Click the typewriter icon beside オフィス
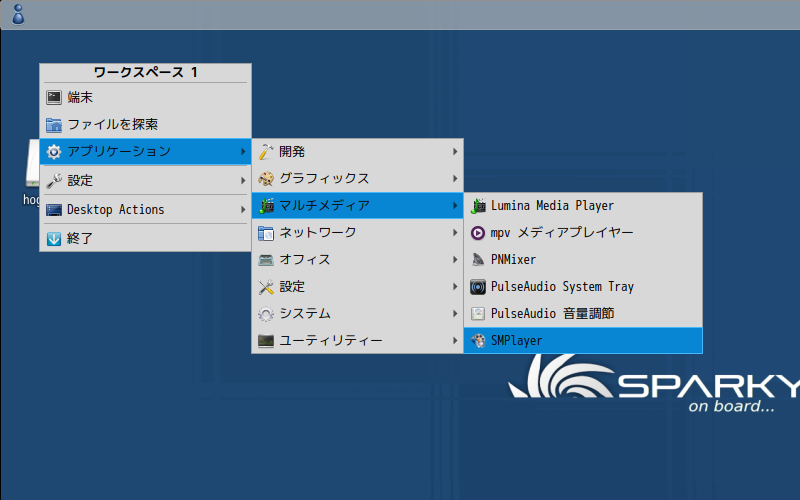This screenshot has width=800, height=500. pos(266,260)
